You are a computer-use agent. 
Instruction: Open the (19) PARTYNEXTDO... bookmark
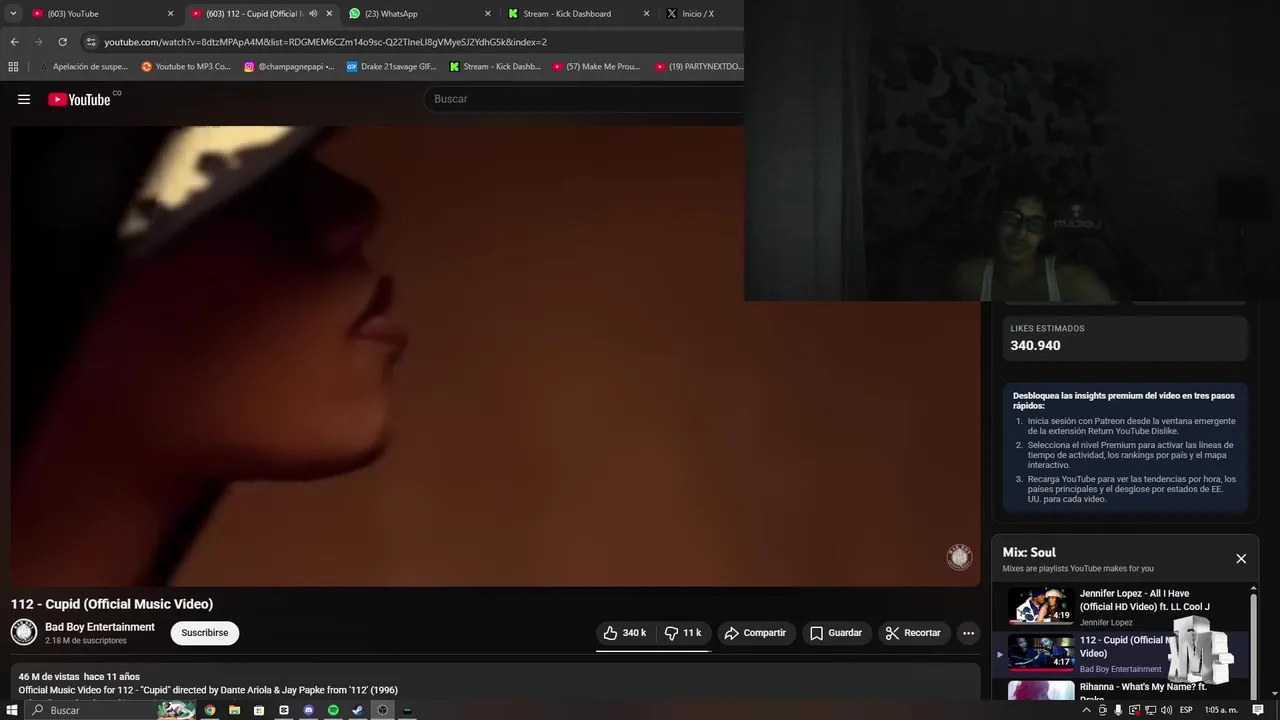click(699, 67)
